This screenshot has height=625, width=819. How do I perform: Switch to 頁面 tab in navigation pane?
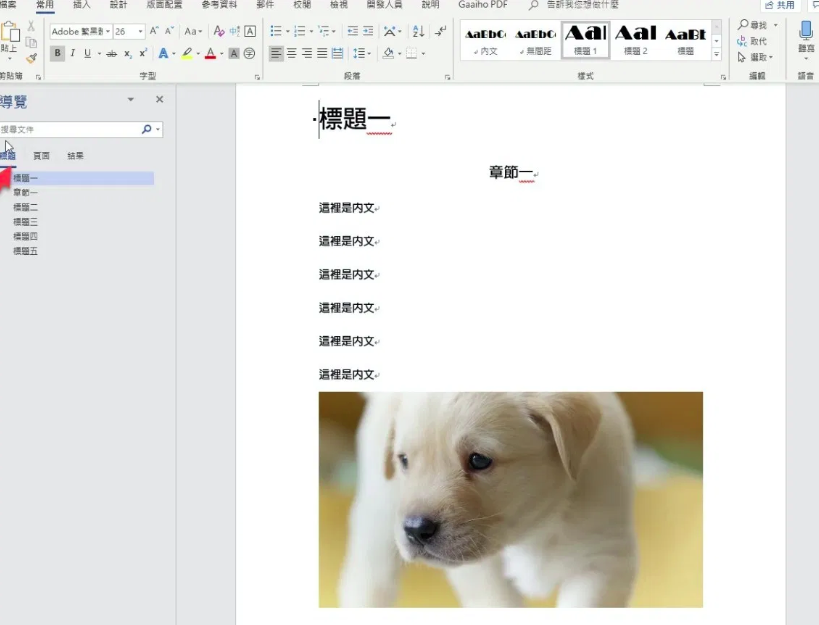point(41,156)
